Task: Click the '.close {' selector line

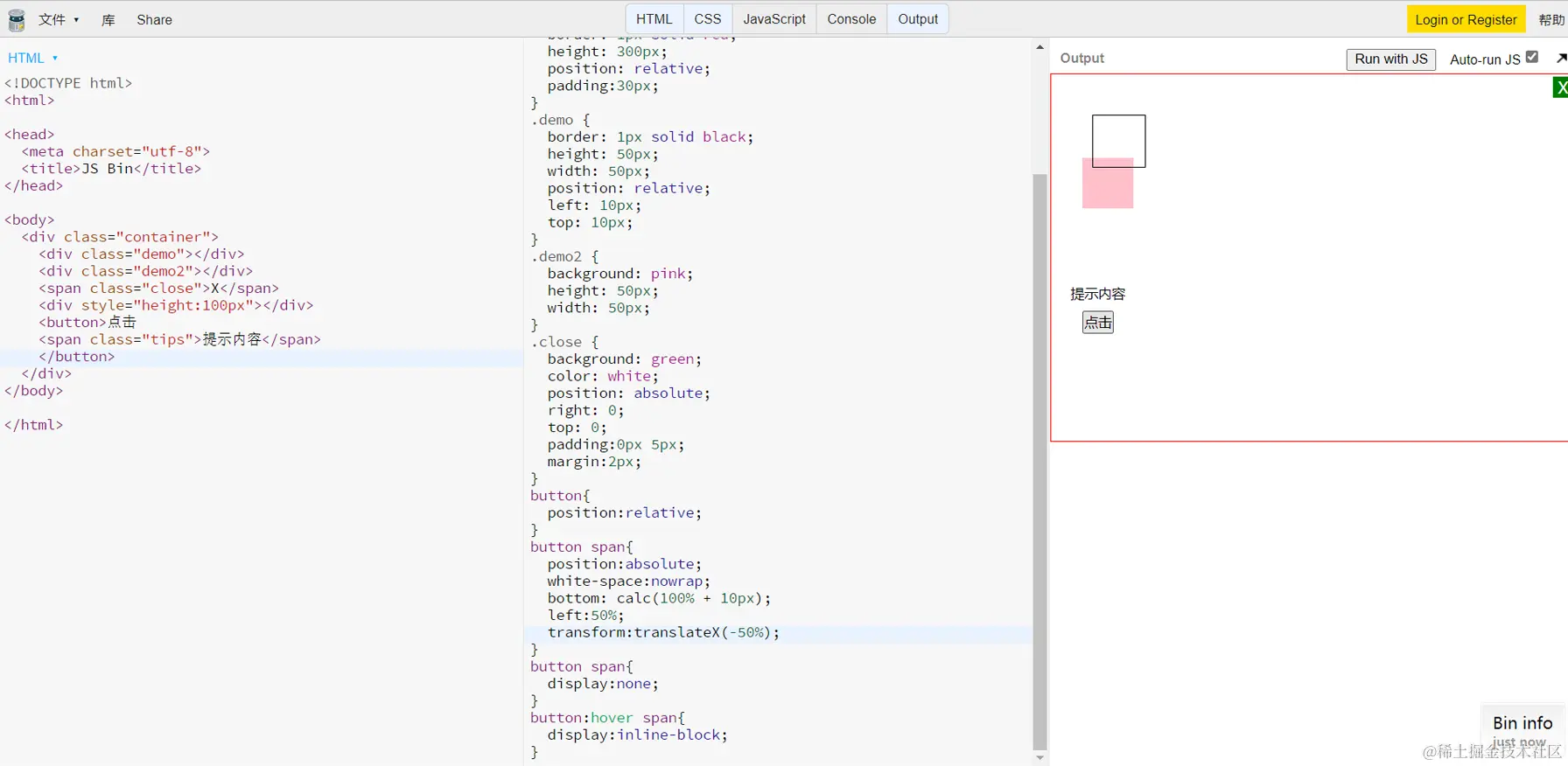Action: [x=564, y=342]
